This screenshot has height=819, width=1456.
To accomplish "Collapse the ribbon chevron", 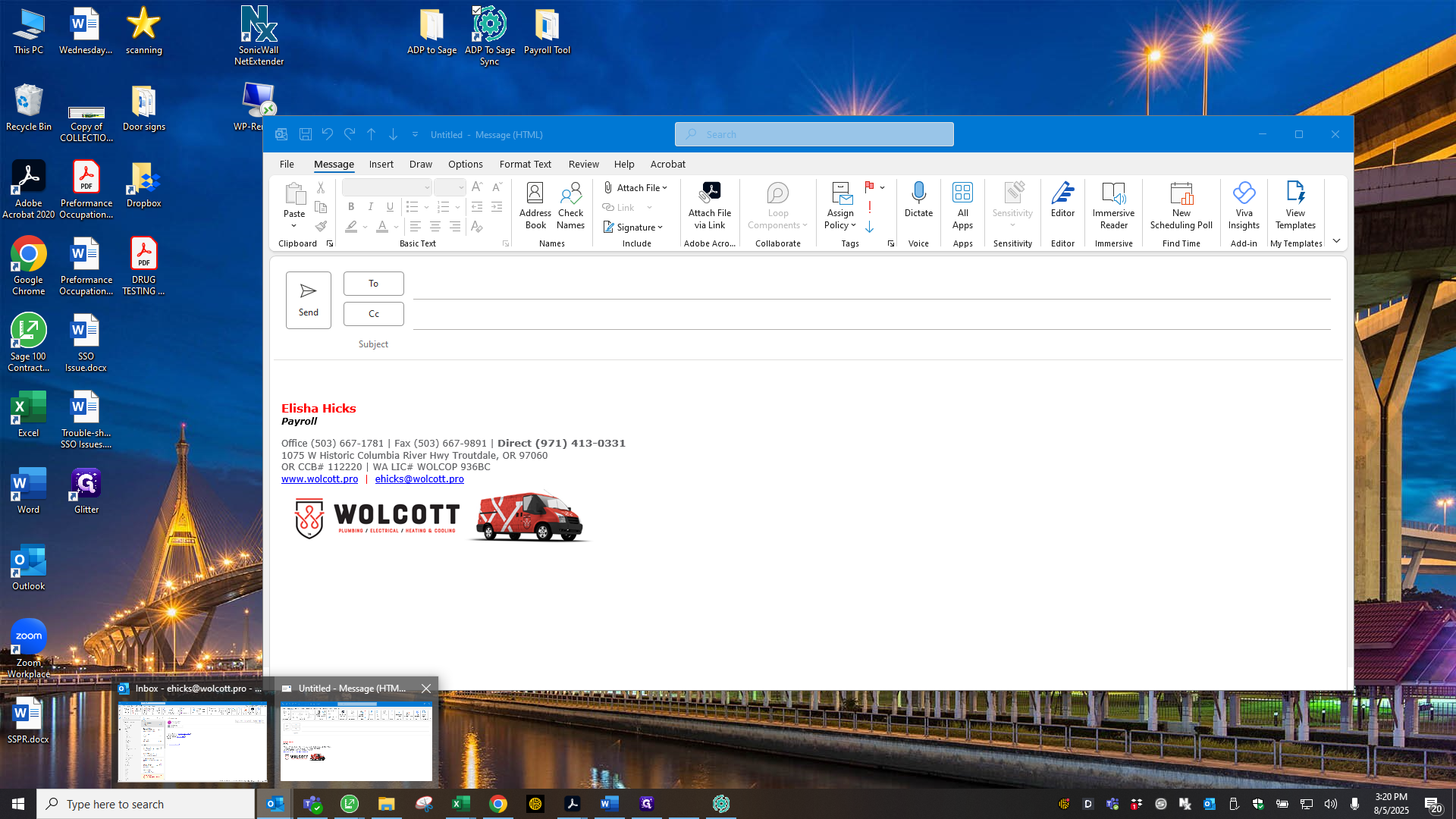I will point(1336,241).
